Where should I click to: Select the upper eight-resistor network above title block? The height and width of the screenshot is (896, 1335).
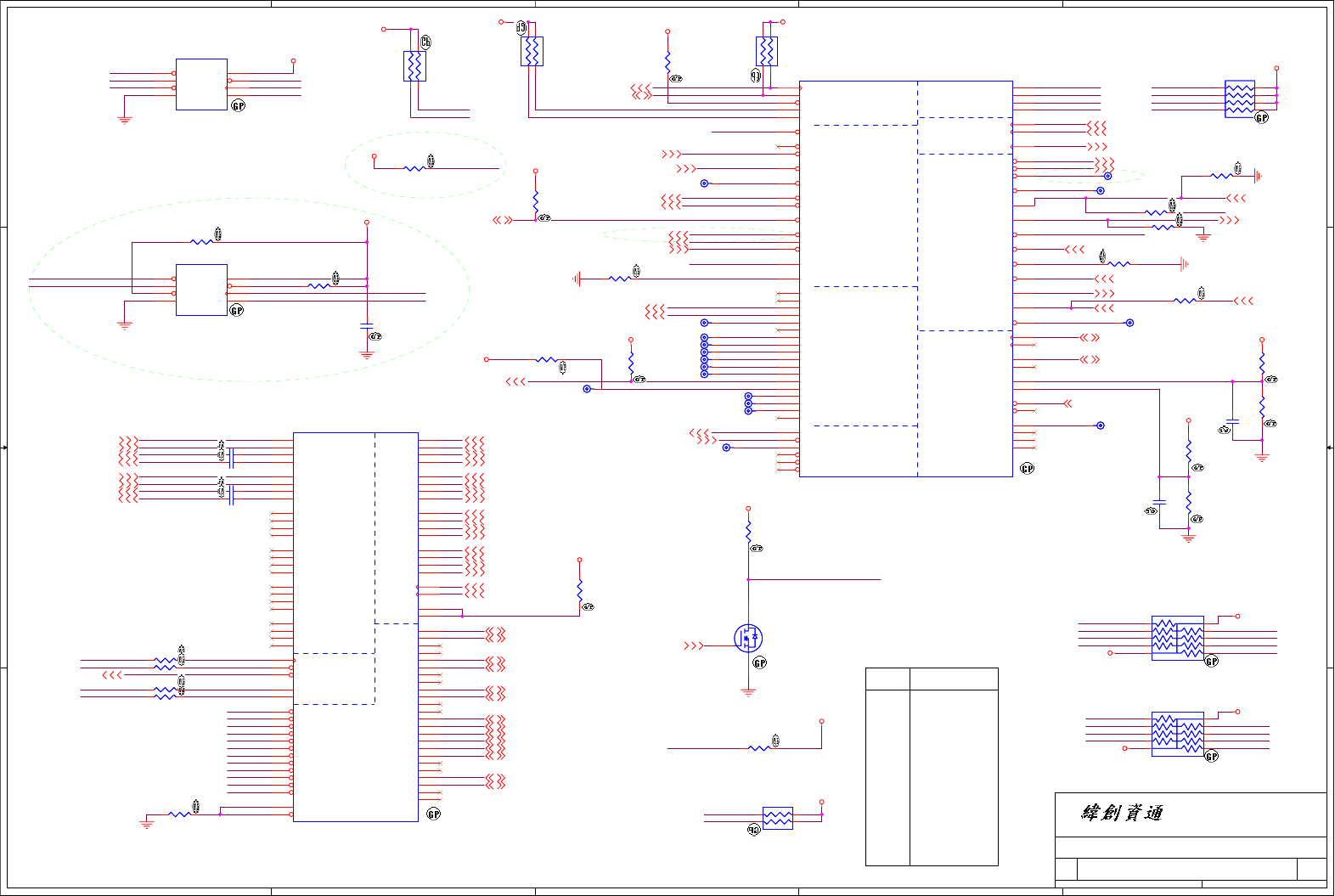coord(1178,638)
